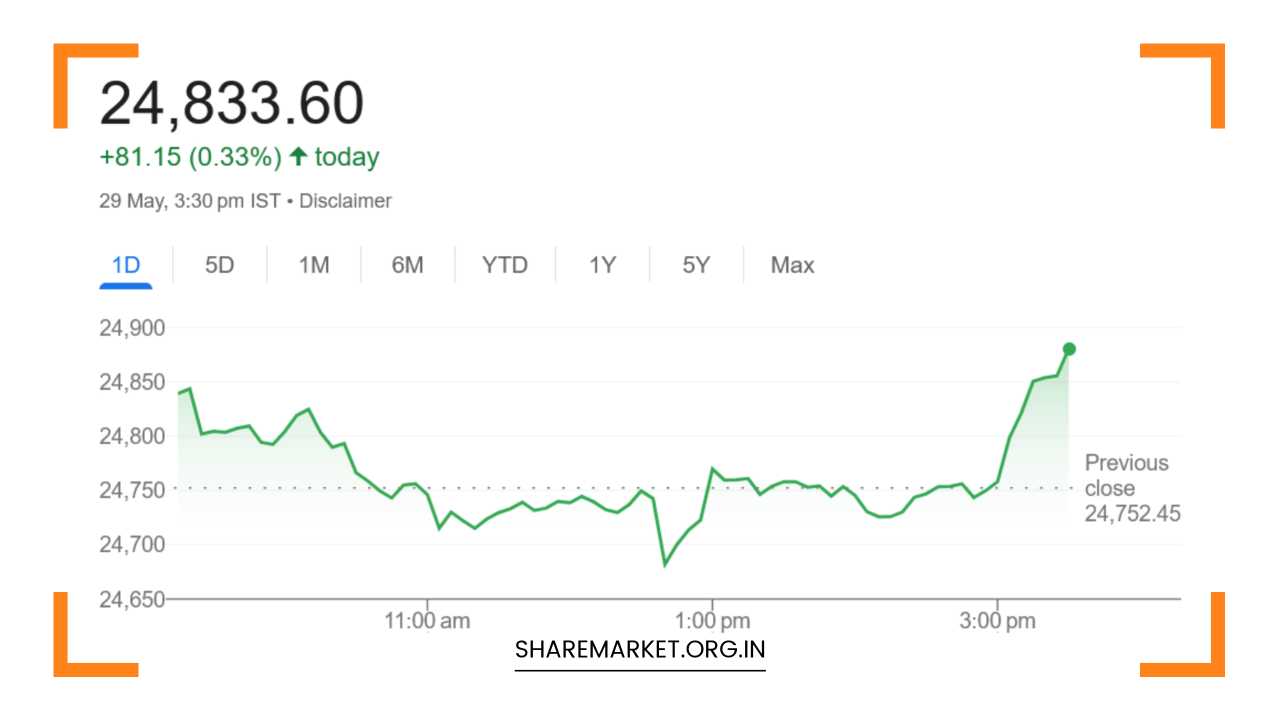Image resolution: width=1280 pixels, height=720 pixels.
Task: Click the chart's lowest dip point
Action: pyautogui.click(x=664, y=565)
